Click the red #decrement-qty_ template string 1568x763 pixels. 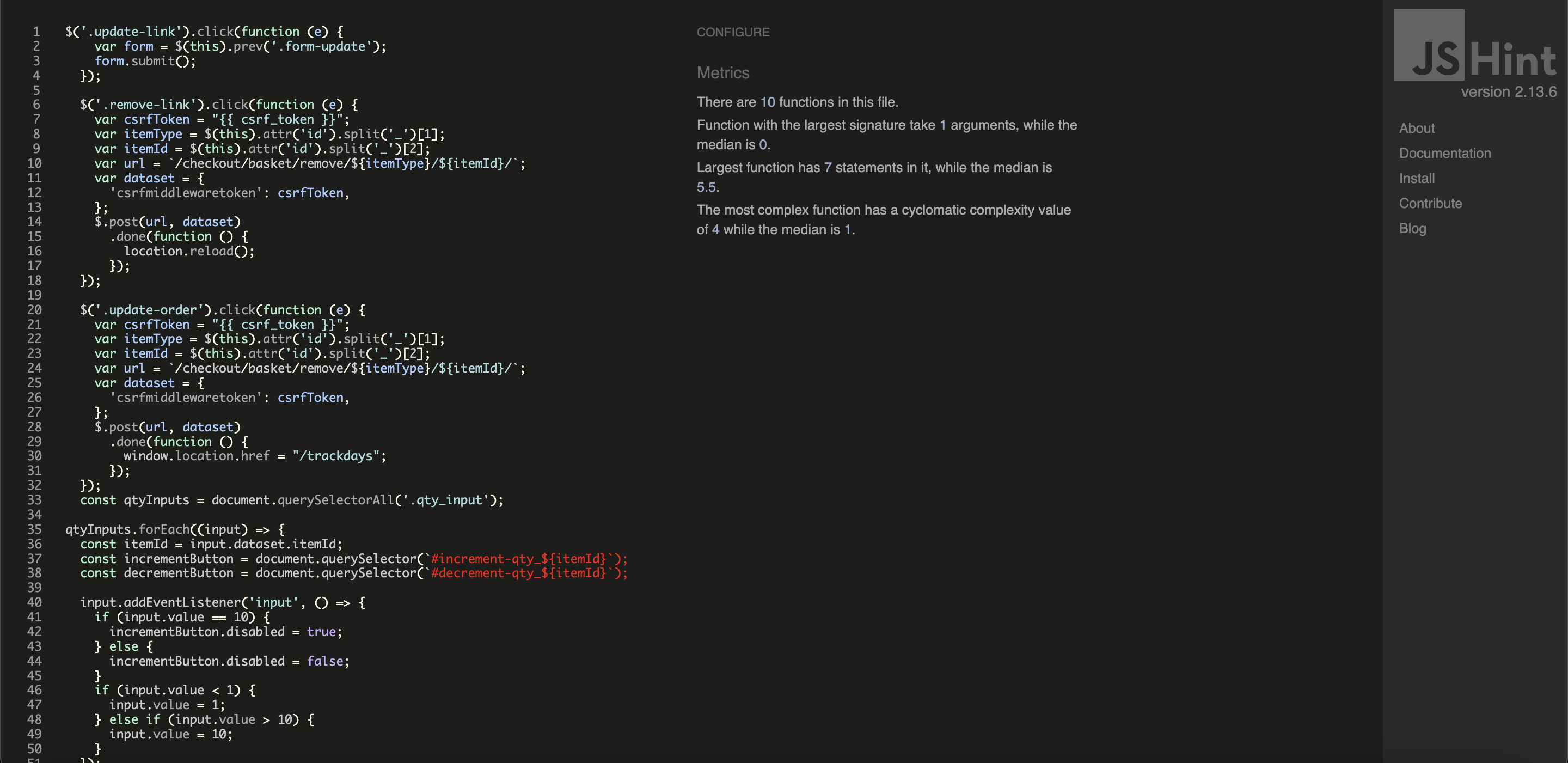(x=528, y=572)
